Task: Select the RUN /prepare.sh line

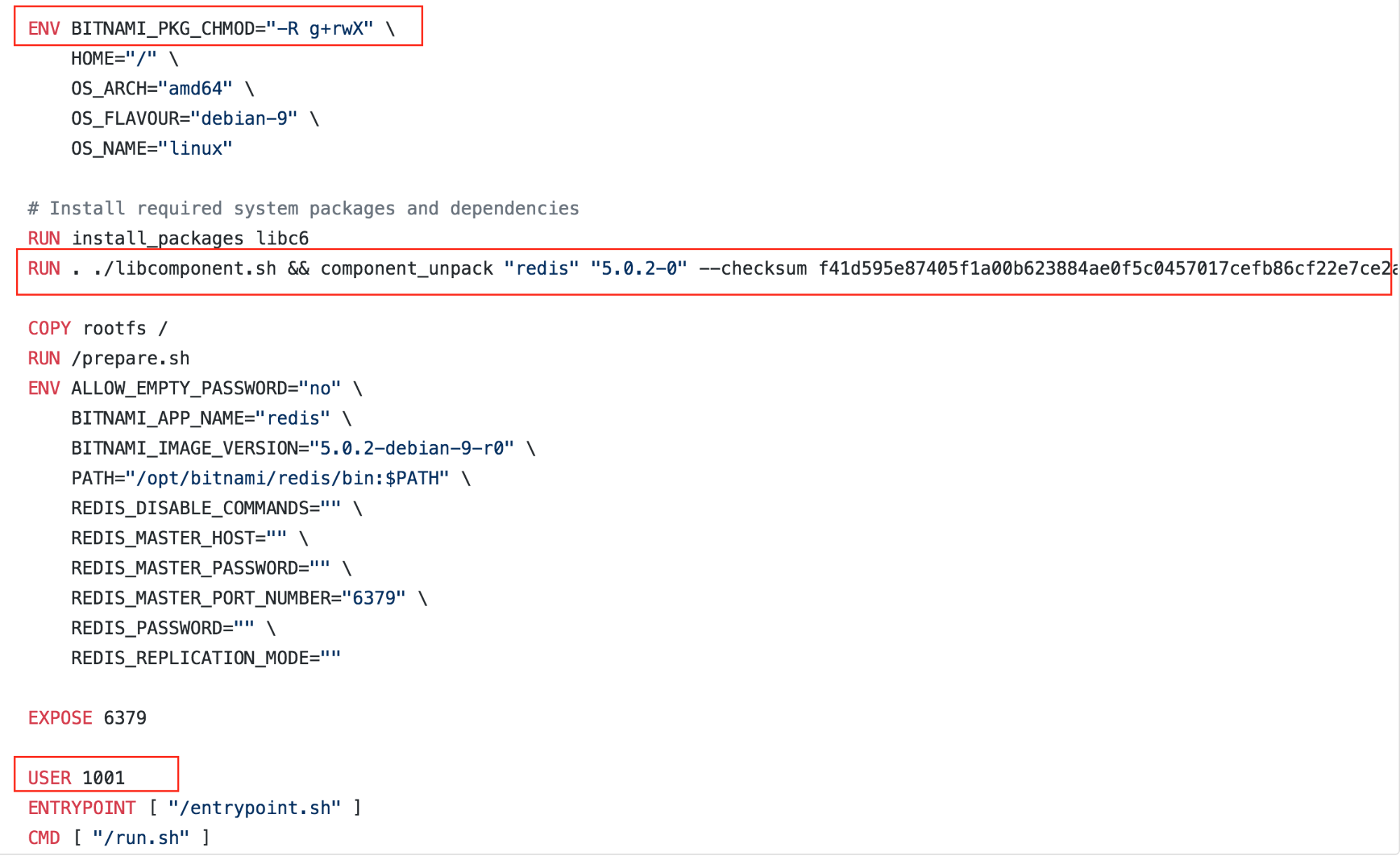Action: pyautogui.click(x=109, y=359)
